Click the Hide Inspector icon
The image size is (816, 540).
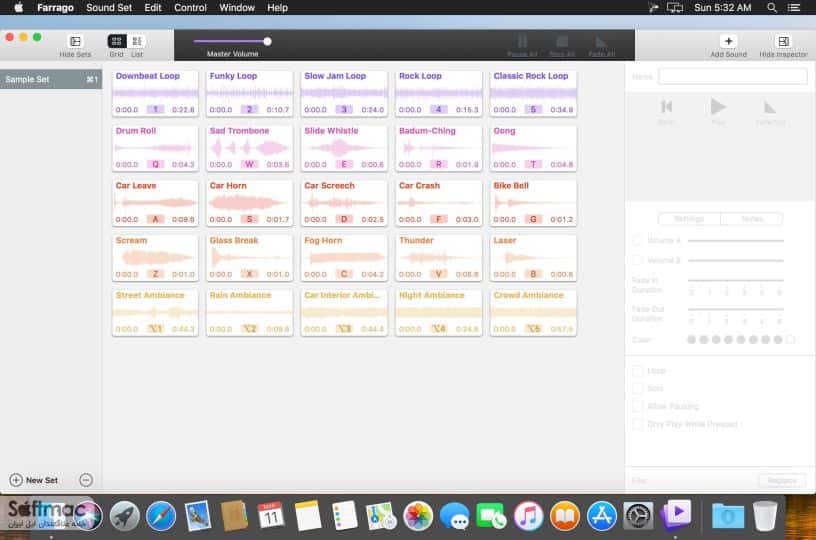(x=783, y=41)
